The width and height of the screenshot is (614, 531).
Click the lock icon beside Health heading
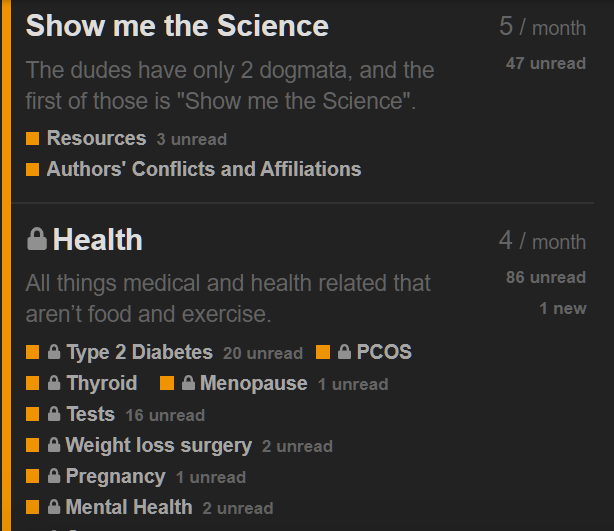click(37, 239)
